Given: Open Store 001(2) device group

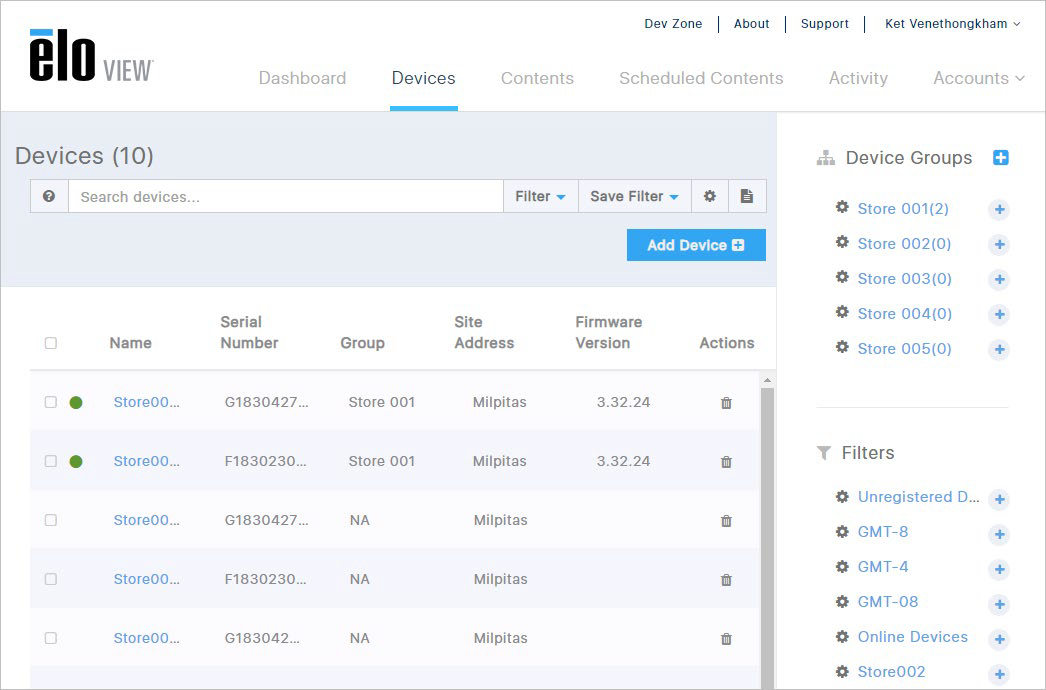Looking at the screenshot, I should (x=903, y=209).
